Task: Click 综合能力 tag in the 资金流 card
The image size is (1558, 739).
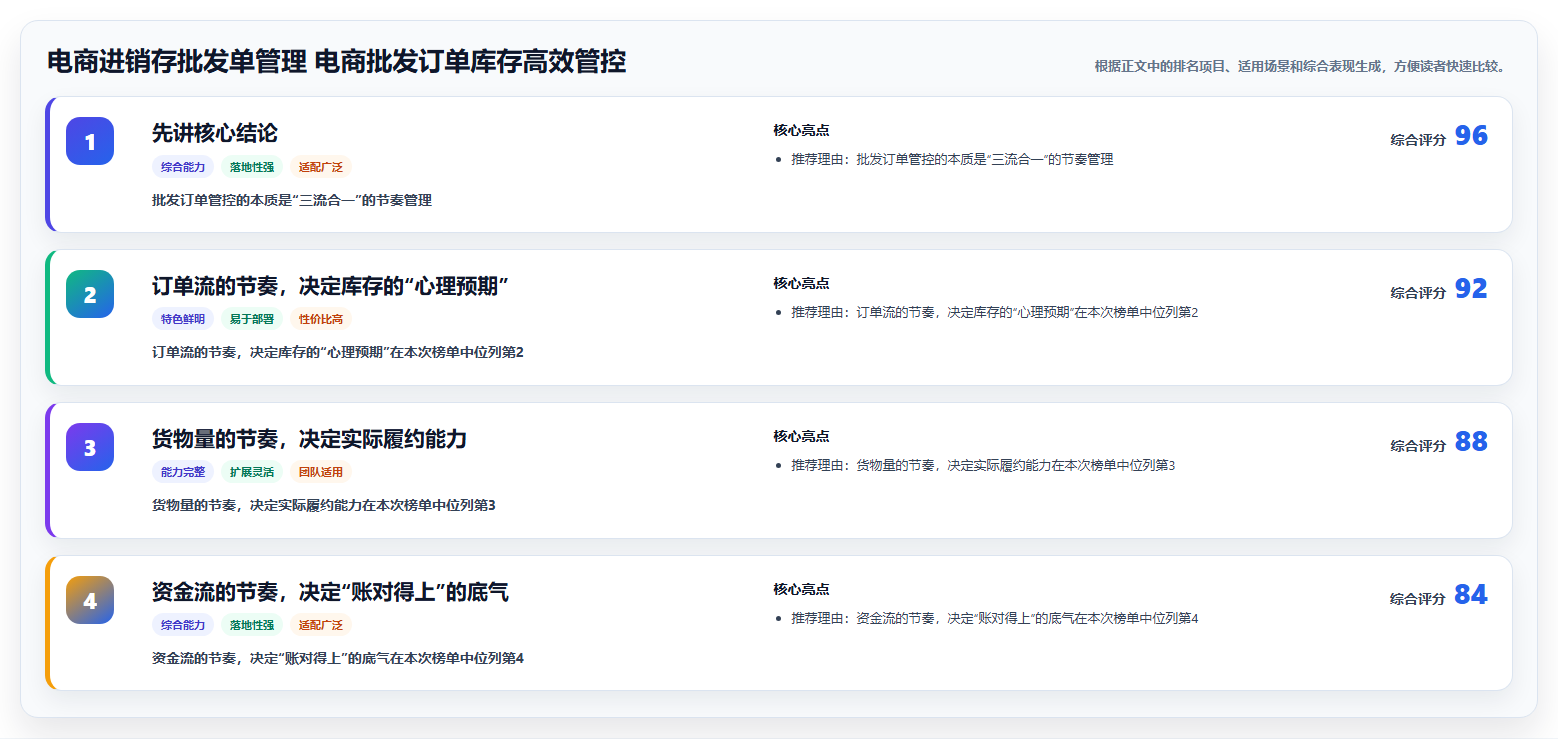Action: (x=183, y=625)
